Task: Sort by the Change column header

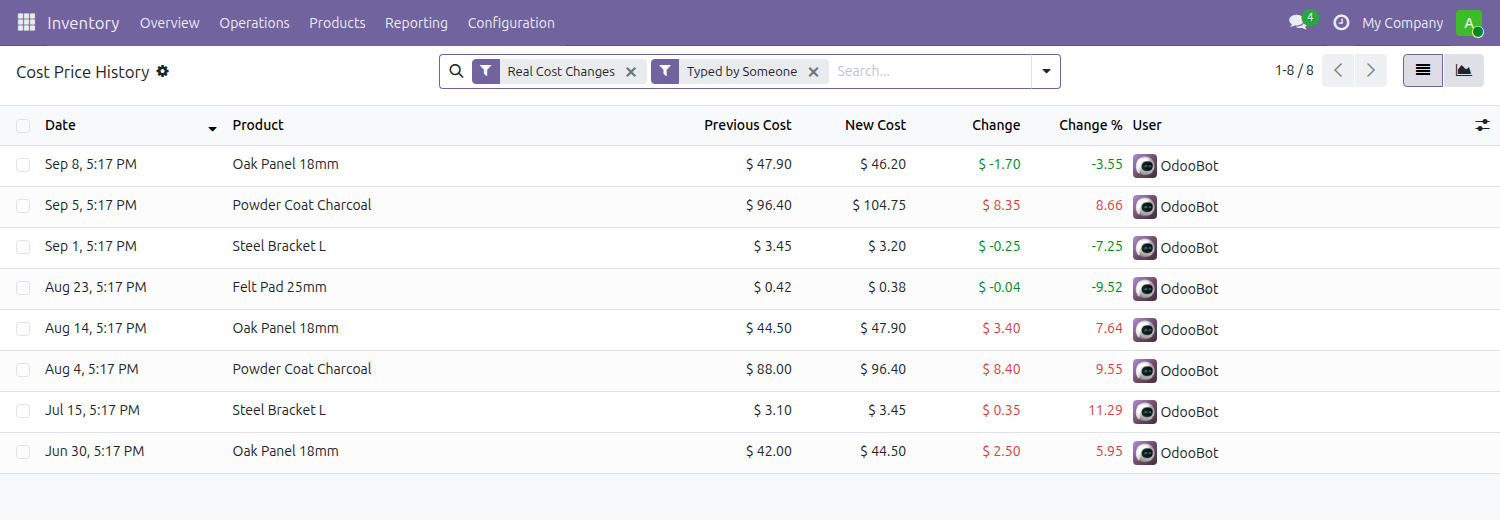Action: 996,125
